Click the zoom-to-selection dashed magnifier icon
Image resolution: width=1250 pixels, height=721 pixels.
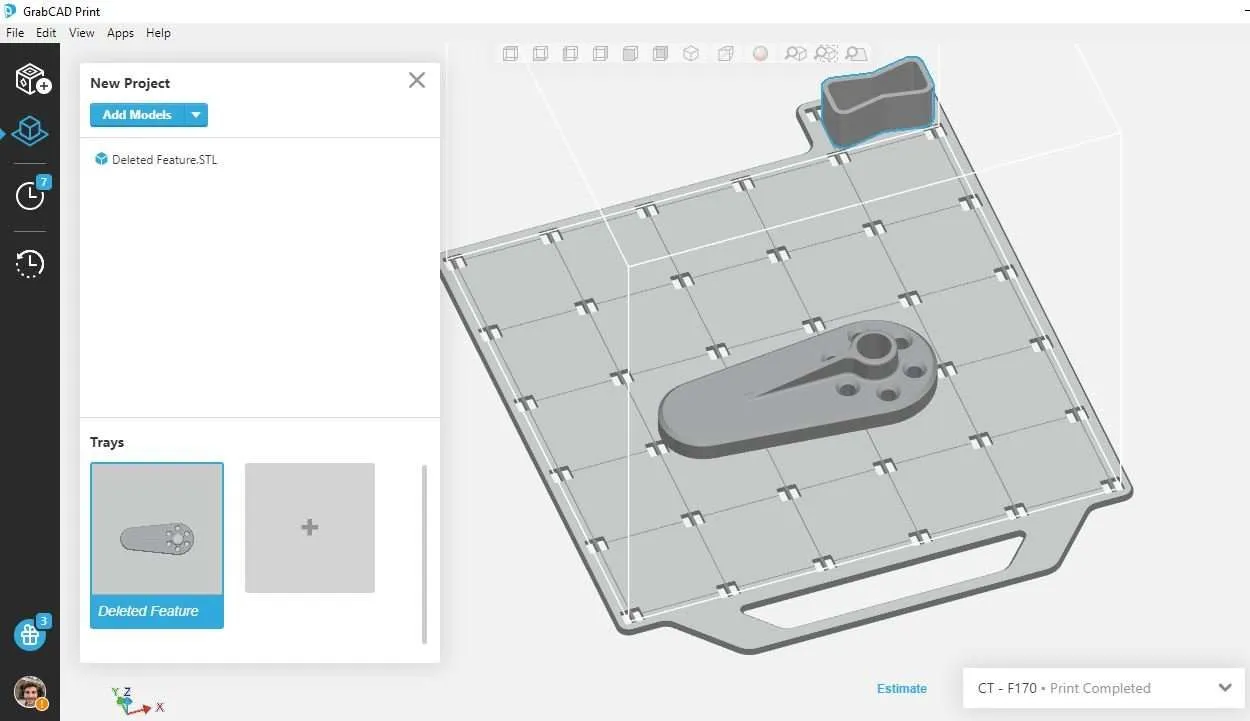pyautogui.click(x=826, y=53)
